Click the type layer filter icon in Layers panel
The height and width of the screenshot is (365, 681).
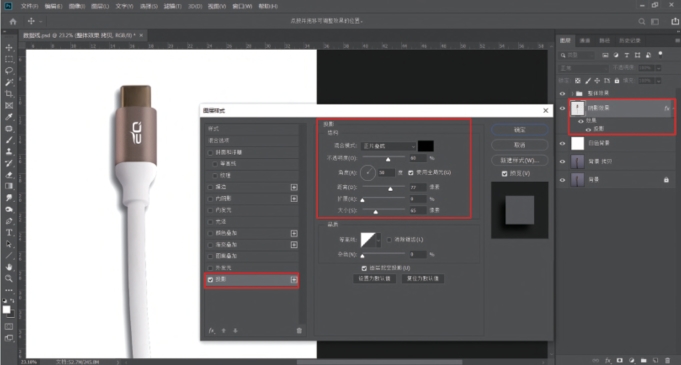pyautogui.click(x=627, y=55)
